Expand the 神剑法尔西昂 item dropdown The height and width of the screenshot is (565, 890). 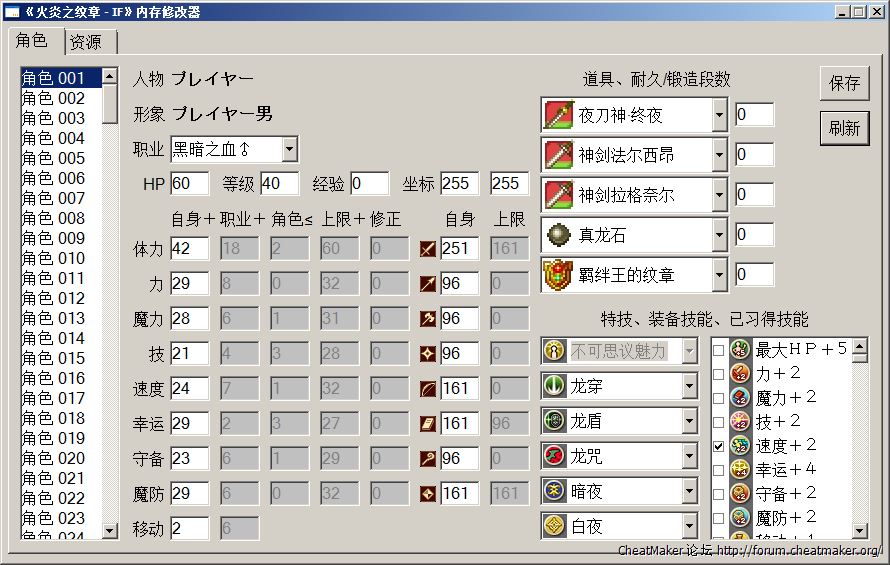719,155
